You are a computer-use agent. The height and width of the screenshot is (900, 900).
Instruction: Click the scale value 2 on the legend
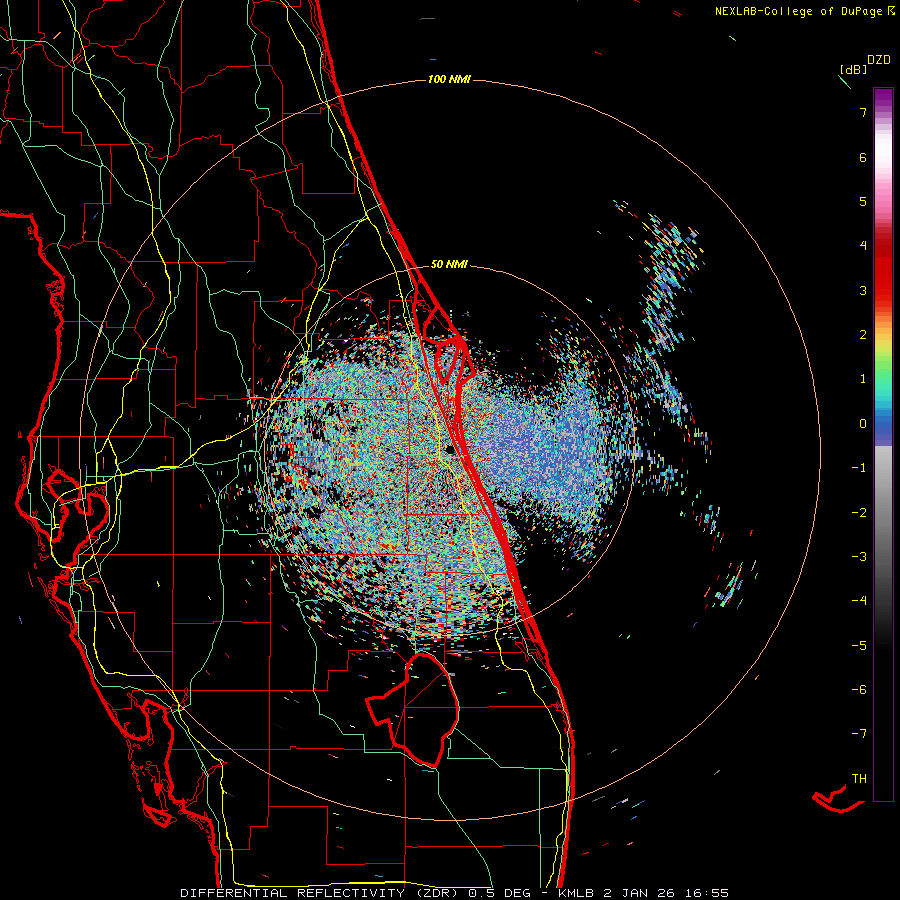click(863, 335)
